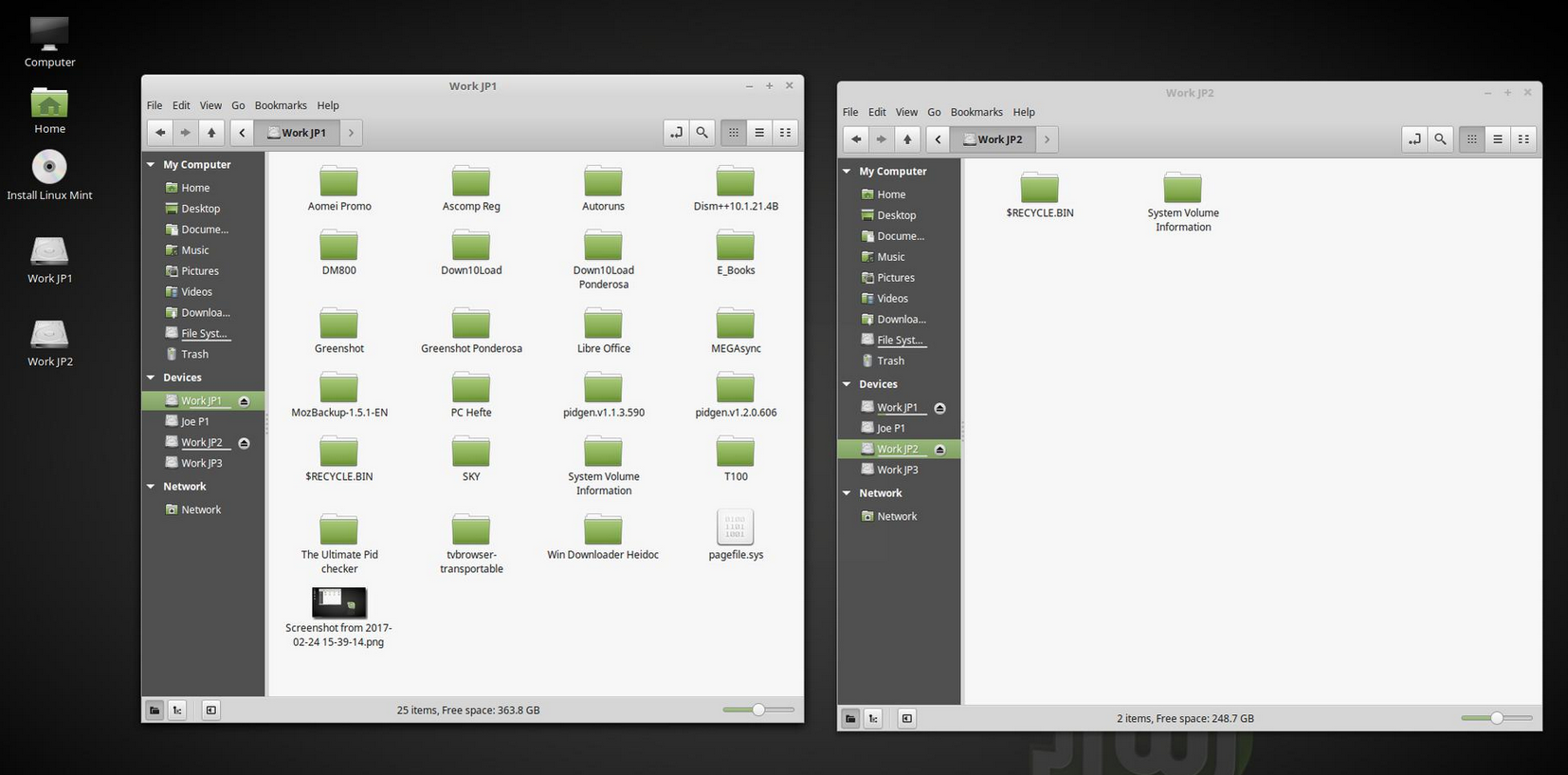Hide the sidebar in Work JP2 status bar
This screenshot has width=1568, height=775.
click(x=907, y=718)
